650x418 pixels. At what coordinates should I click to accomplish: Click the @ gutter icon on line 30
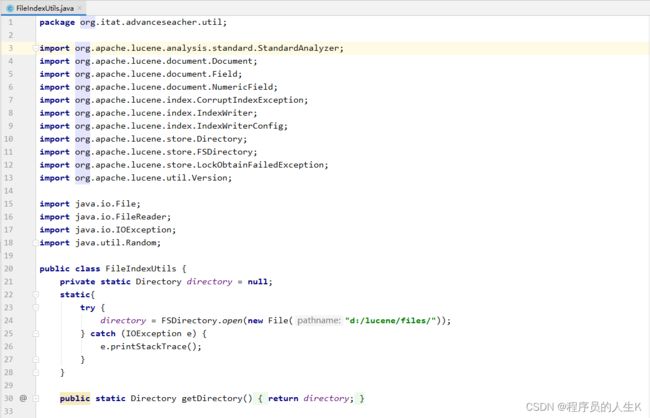pyautogui.click(x=22, y=398)
